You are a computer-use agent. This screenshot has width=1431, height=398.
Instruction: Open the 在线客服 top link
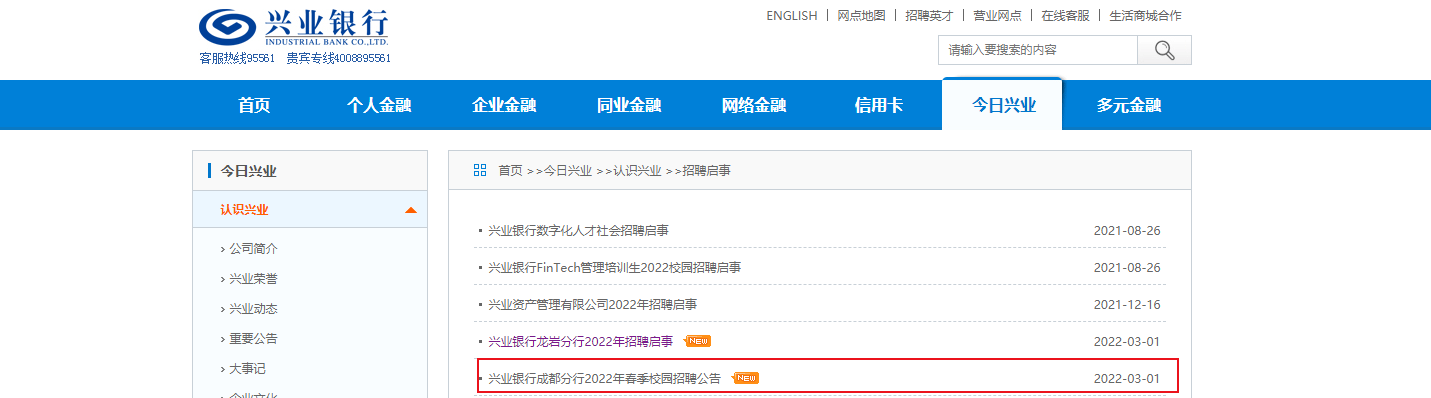click(1065, 15)
